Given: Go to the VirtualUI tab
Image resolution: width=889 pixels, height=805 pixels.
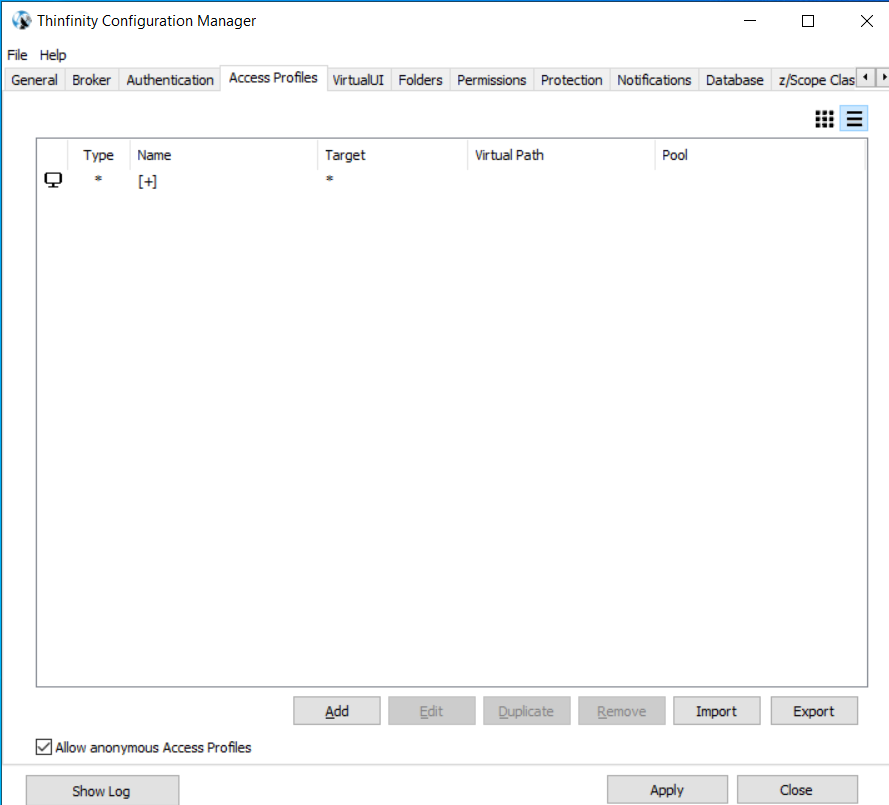Looking at the screenshot, I should click(358, 80).
